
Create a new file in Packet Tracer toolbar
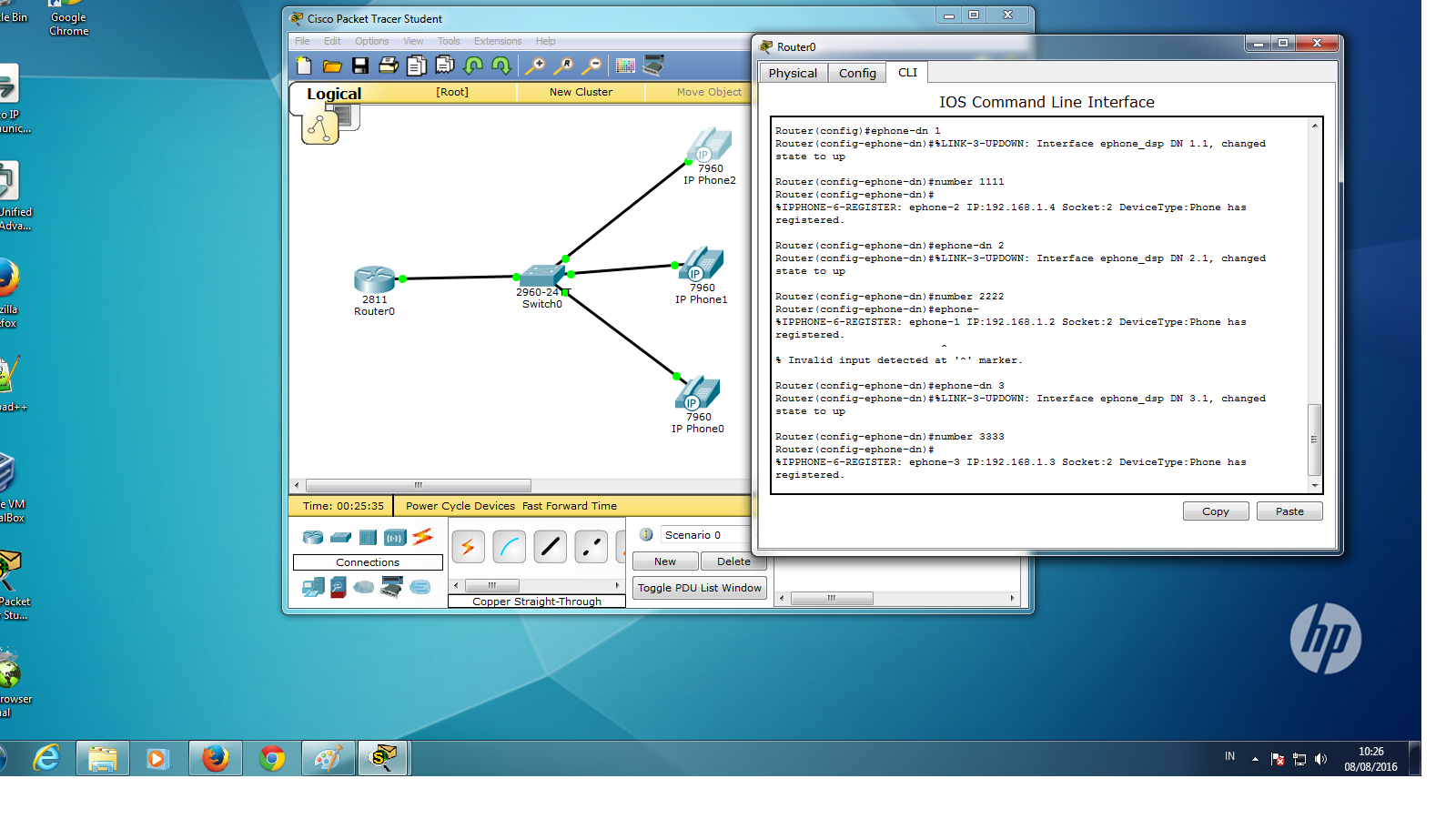click(304, 66)
